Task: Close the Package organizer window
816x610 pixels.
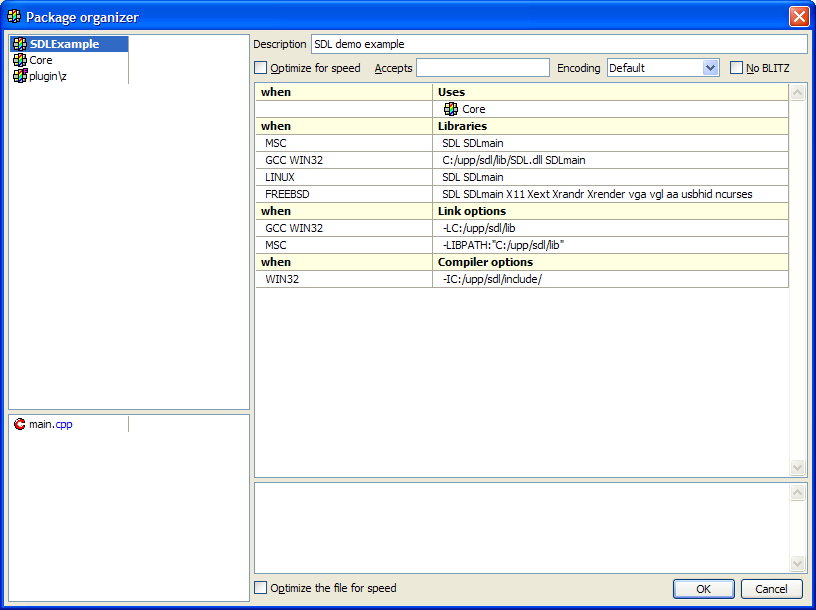Action: point(799,17)
